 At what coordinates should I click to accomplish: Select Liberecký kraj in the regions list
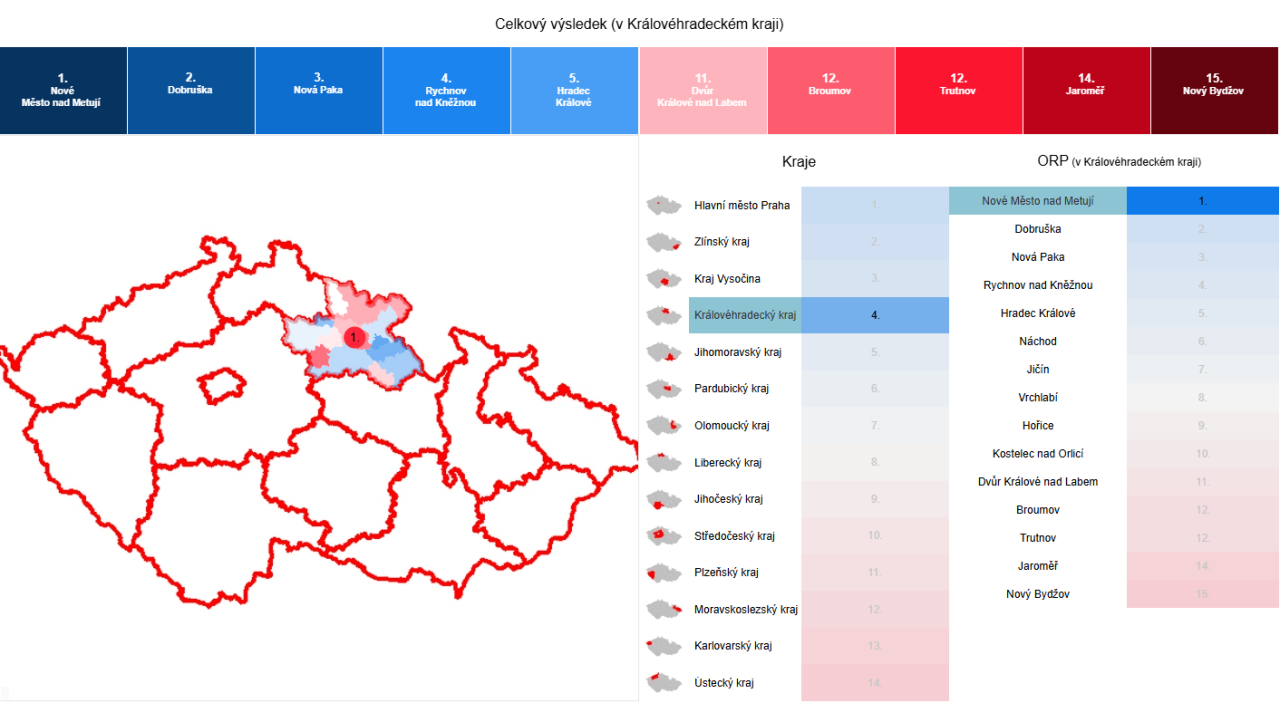[727, 463]
